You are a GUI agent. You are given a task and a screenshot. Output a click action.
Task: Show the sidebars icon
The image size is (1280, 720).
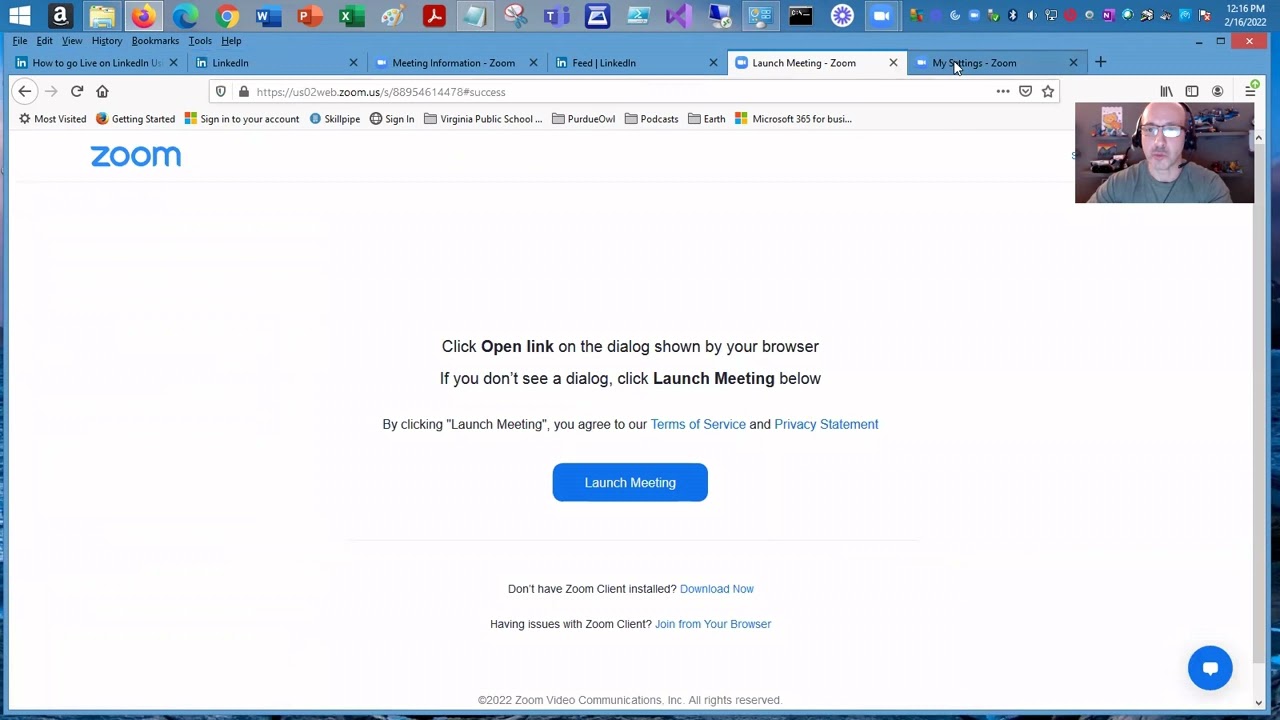point(1192,91)
